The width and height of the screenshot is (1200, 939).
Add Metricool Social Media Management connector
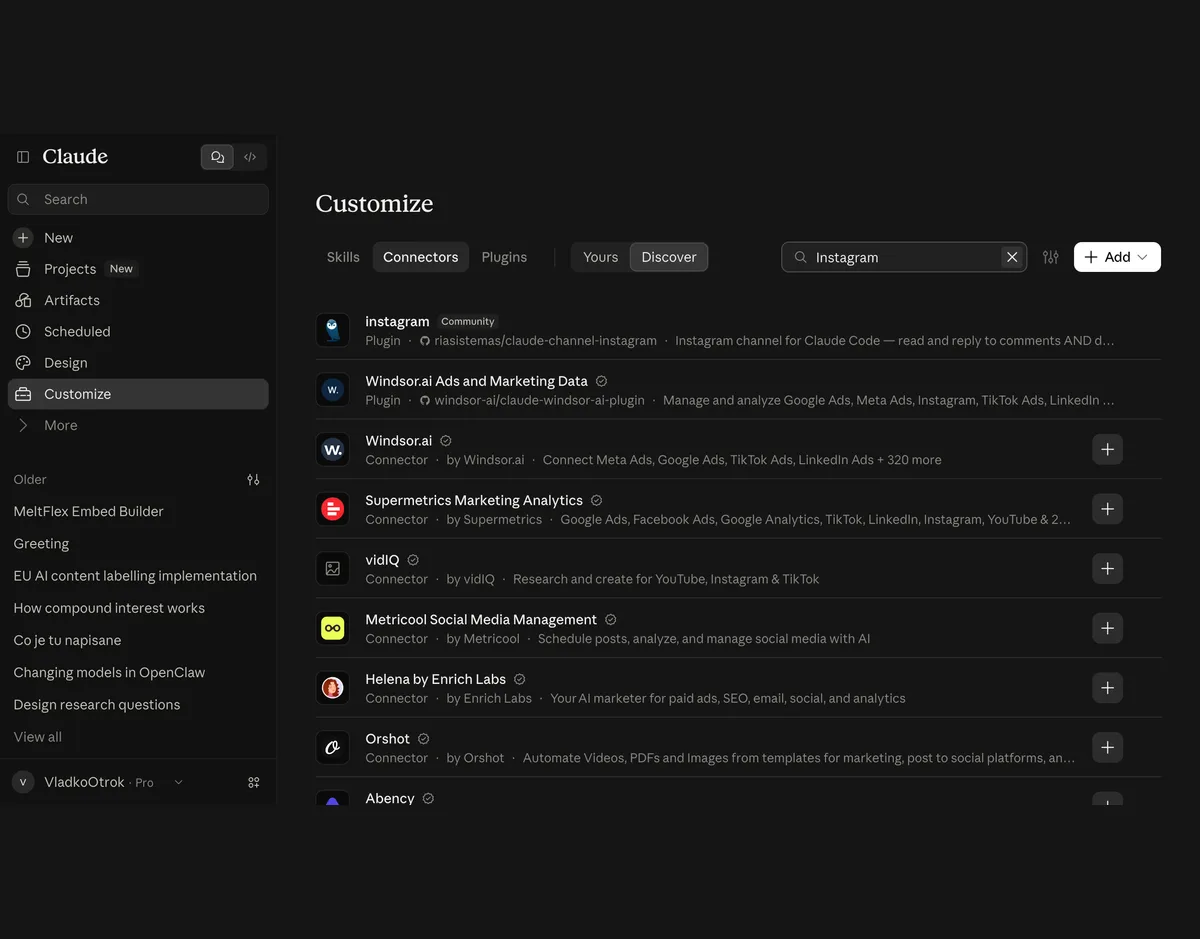pos(1107,628)
